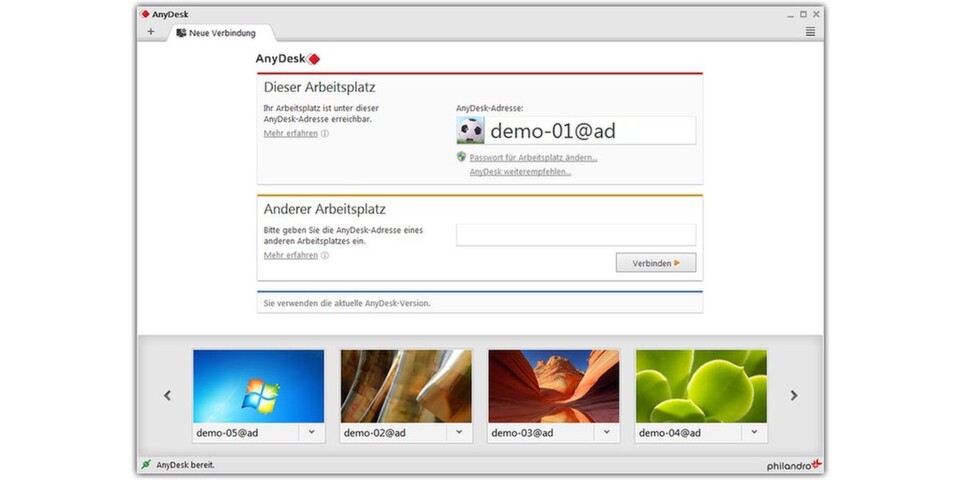This screenshot has width=960, height=480.
Task: Click info icon in Dieser Arbeitsplatz section
Action: point(324,133)
